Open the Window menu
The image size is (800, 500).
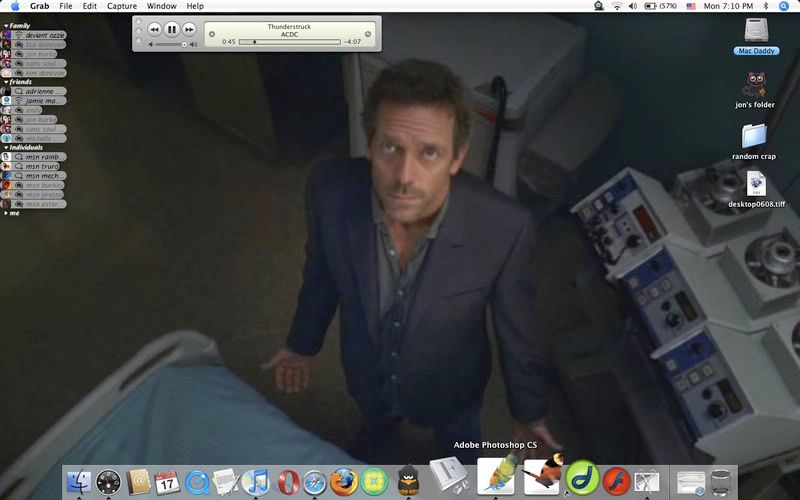161,6
